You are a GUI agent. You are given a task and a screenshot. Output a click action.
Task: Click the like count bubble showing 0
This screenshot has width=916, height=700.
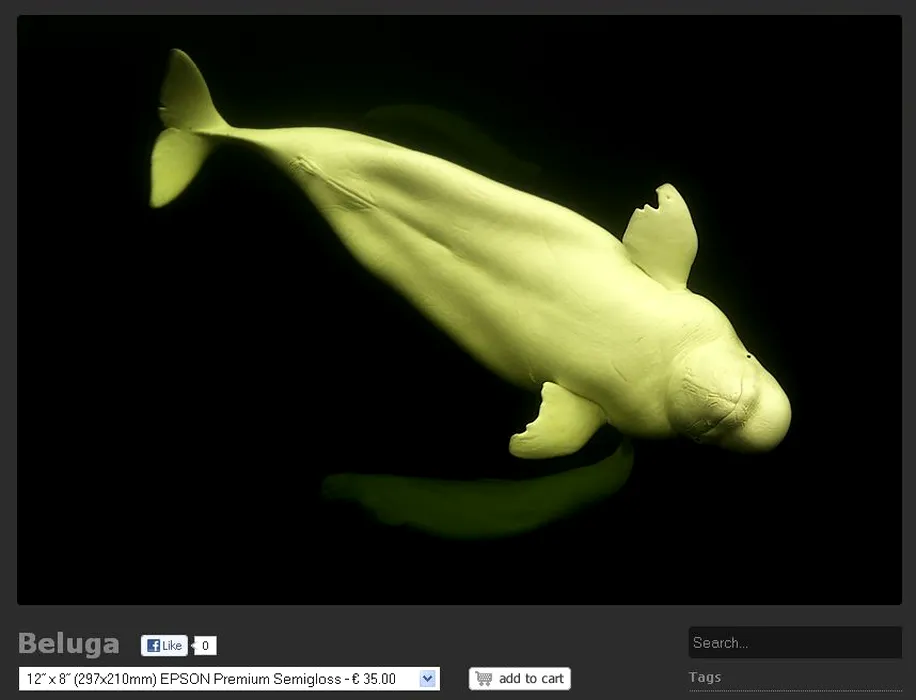tap(205, 646)
